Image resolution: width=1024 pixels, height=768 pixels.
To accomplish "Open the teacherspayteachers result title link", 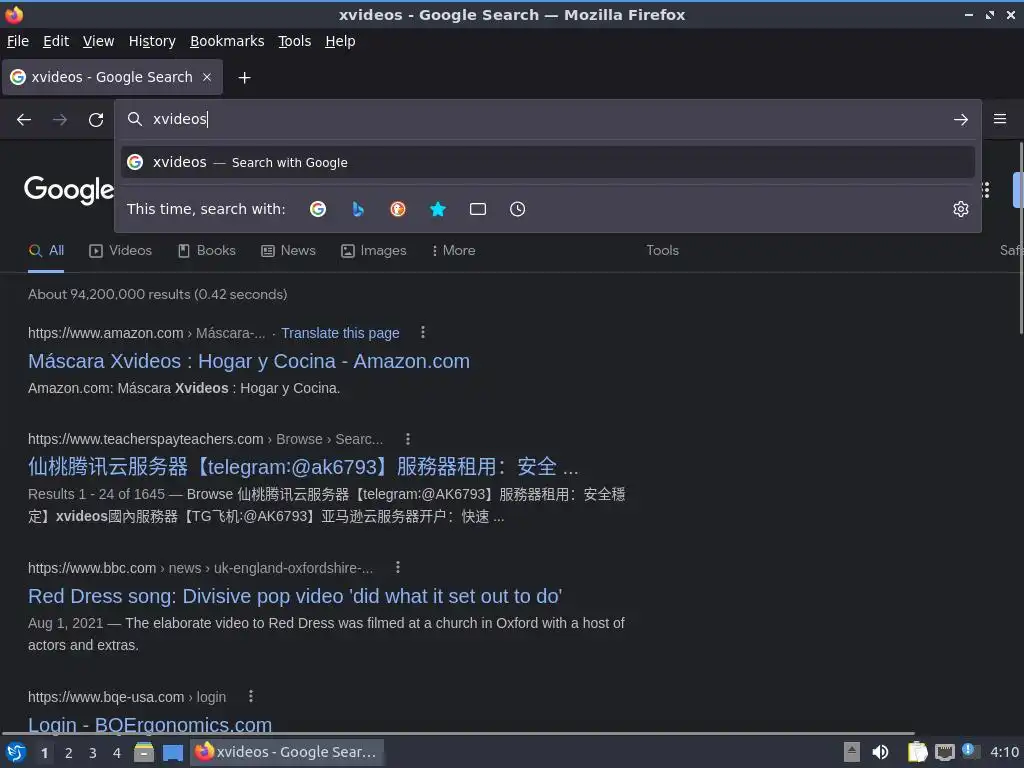I will pyautogui.click(x=303, y=467).
